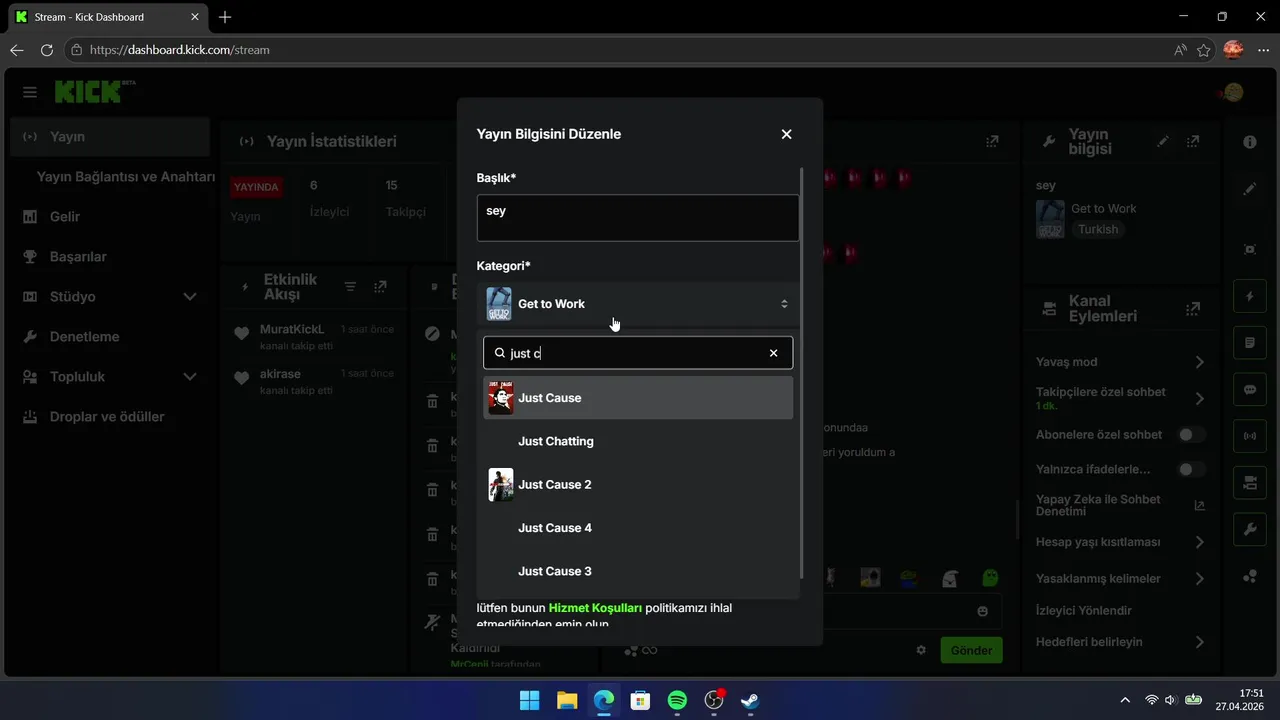The image size is (1280, 720).
Task: Pop out the Etkinlik Akışı panel
Action: (x=380, y=287)
